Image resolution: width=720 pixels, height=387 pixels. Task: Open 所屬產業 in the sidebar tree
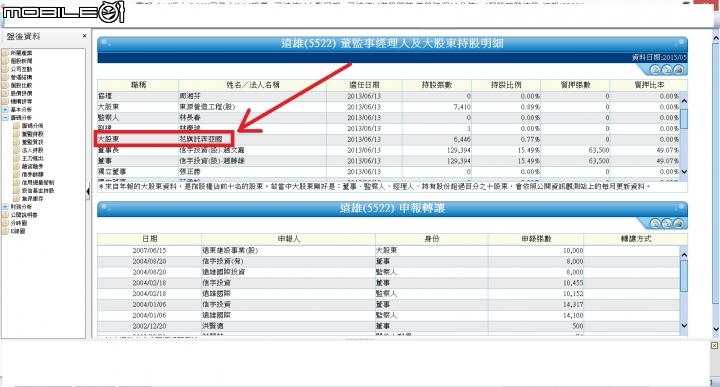pos(21,53)
